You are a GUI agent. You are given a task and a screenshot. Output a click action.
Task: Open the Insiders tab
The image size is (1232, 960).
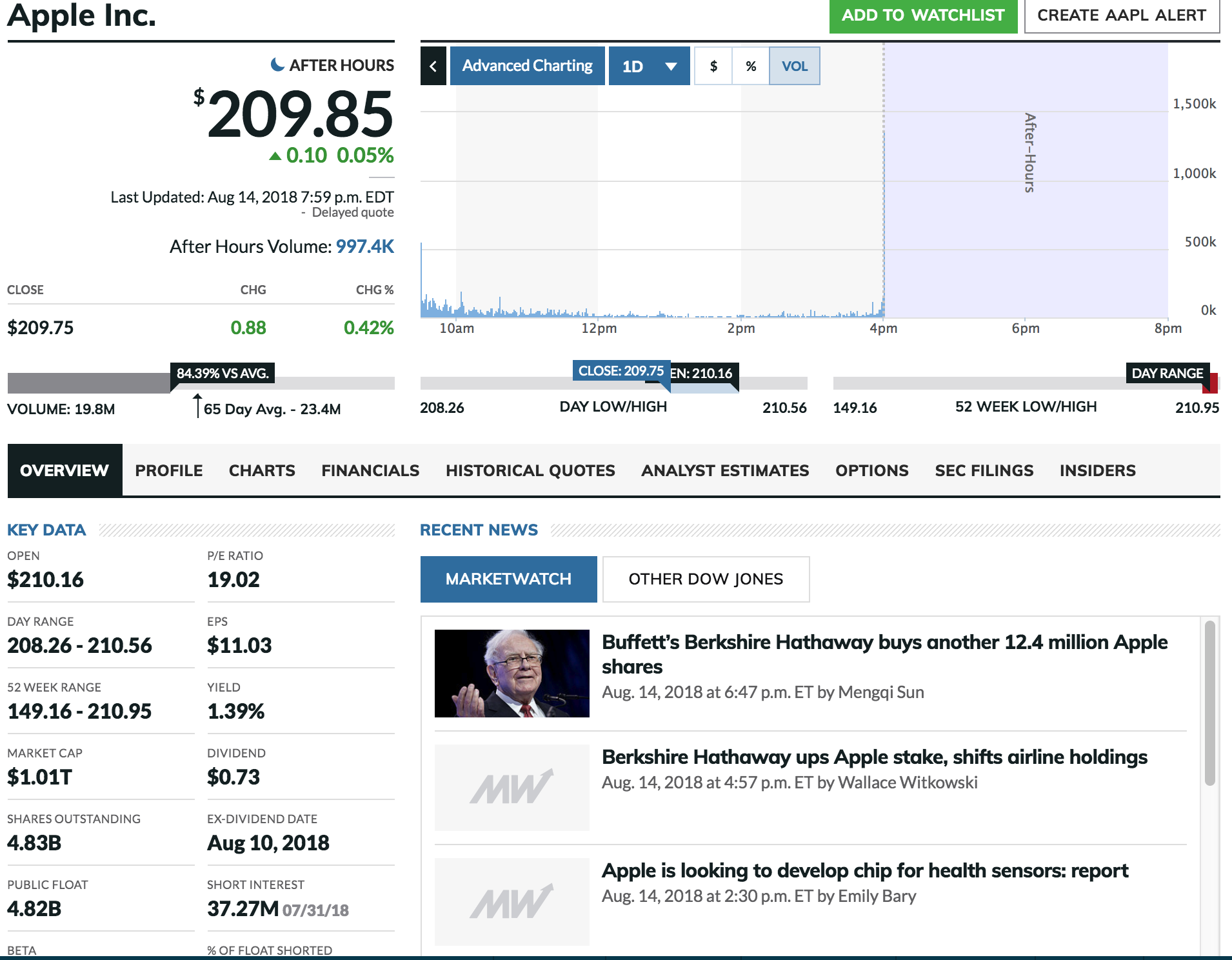click(x=1098, y=470)
